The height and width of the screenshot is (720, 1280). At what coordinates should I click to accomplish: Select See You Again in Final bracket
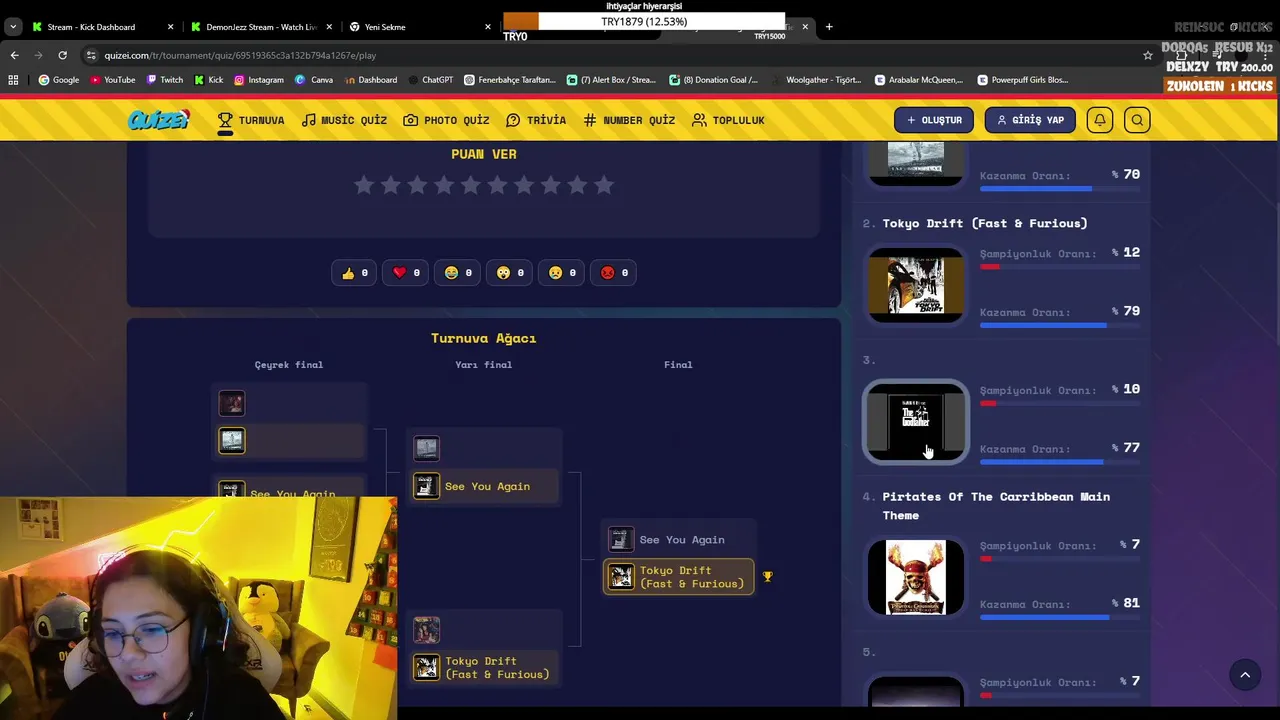[x=679, y=540]
